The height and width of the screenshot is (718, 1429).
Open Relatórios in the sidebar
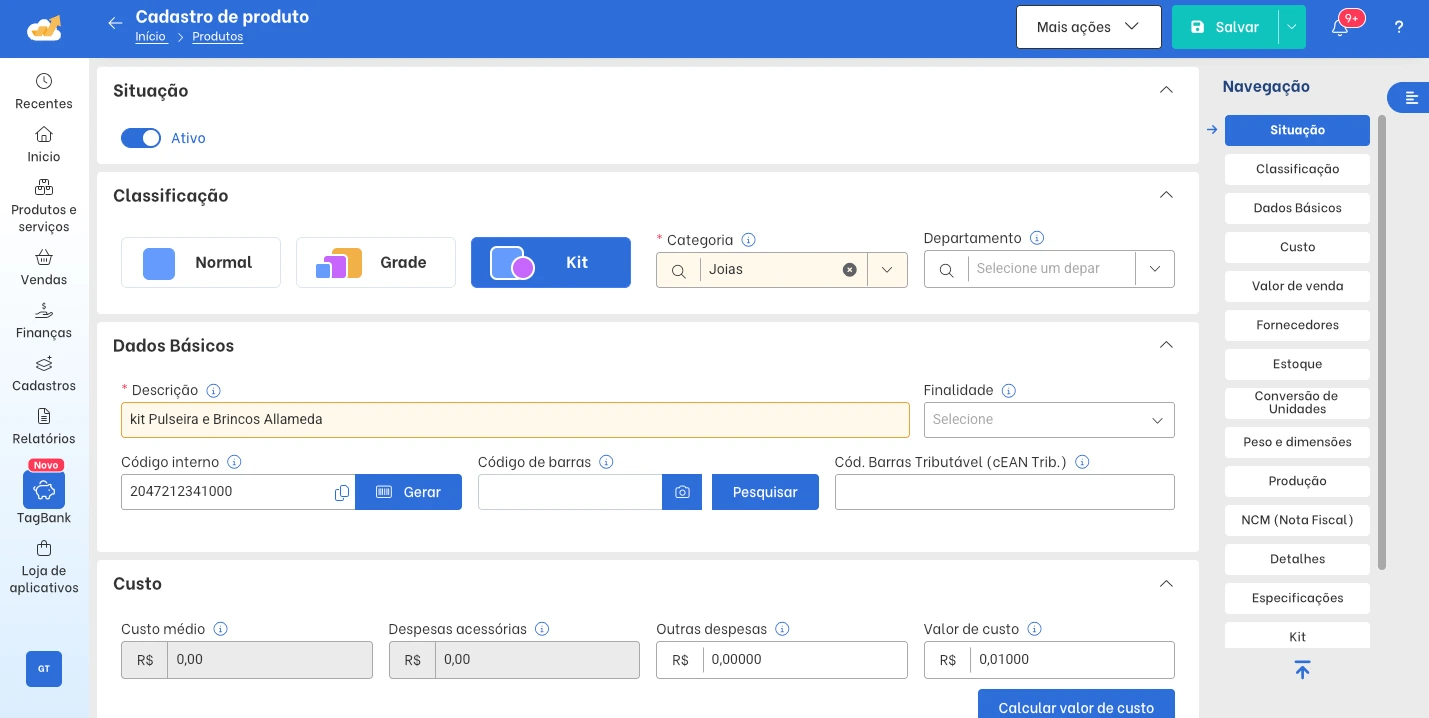[44, 426]
